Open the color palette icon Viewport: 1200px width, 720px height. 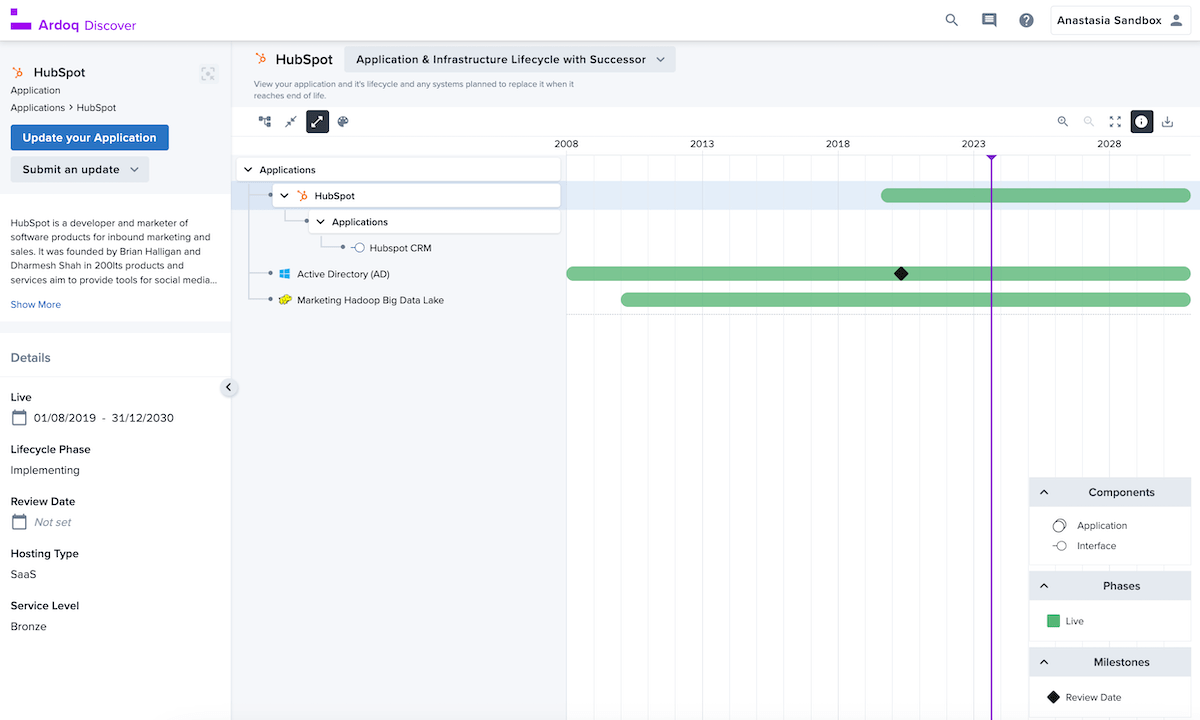(343, 122)
